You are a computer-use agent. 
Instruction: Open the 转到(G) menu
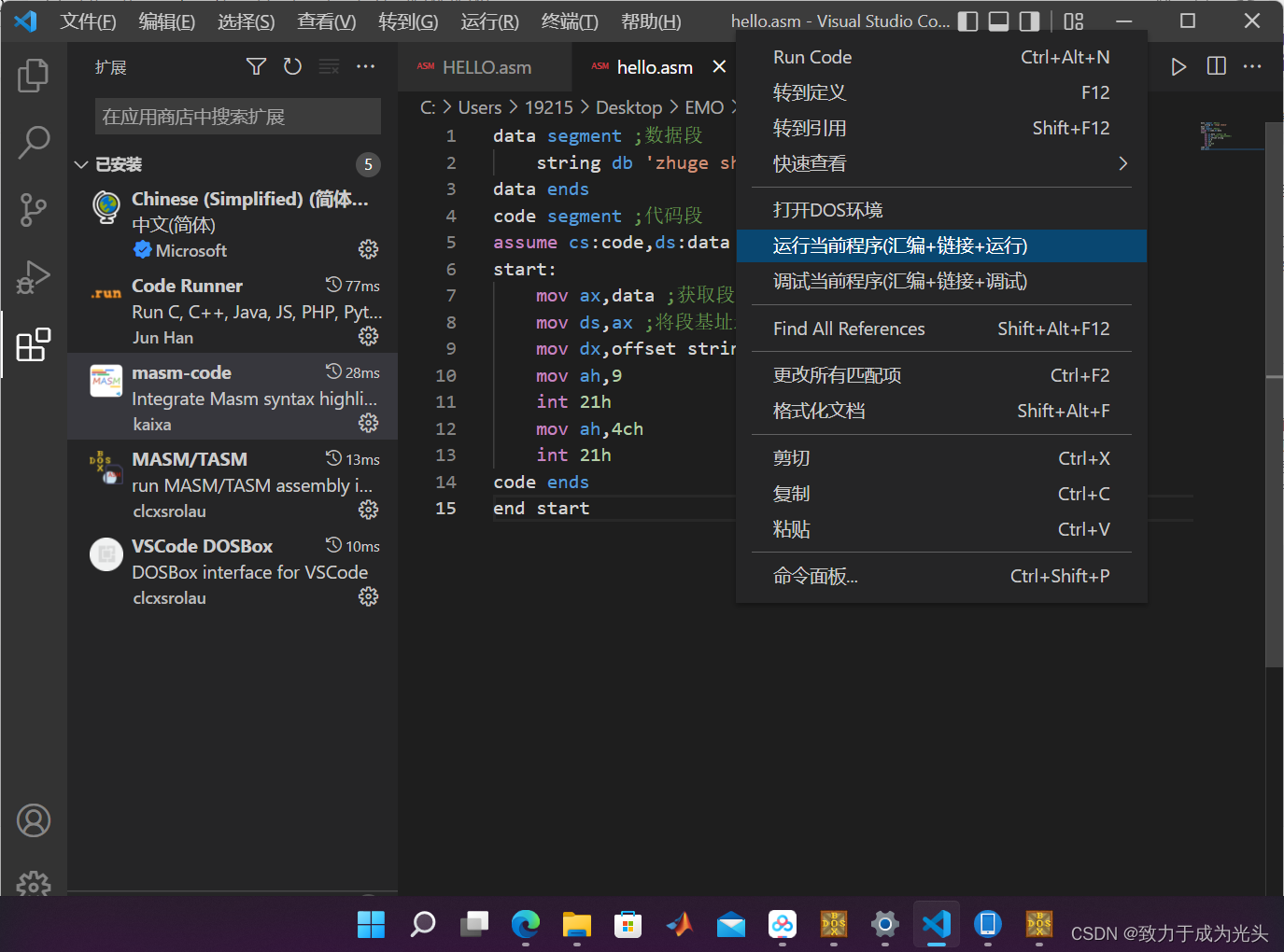click(408, 21)
